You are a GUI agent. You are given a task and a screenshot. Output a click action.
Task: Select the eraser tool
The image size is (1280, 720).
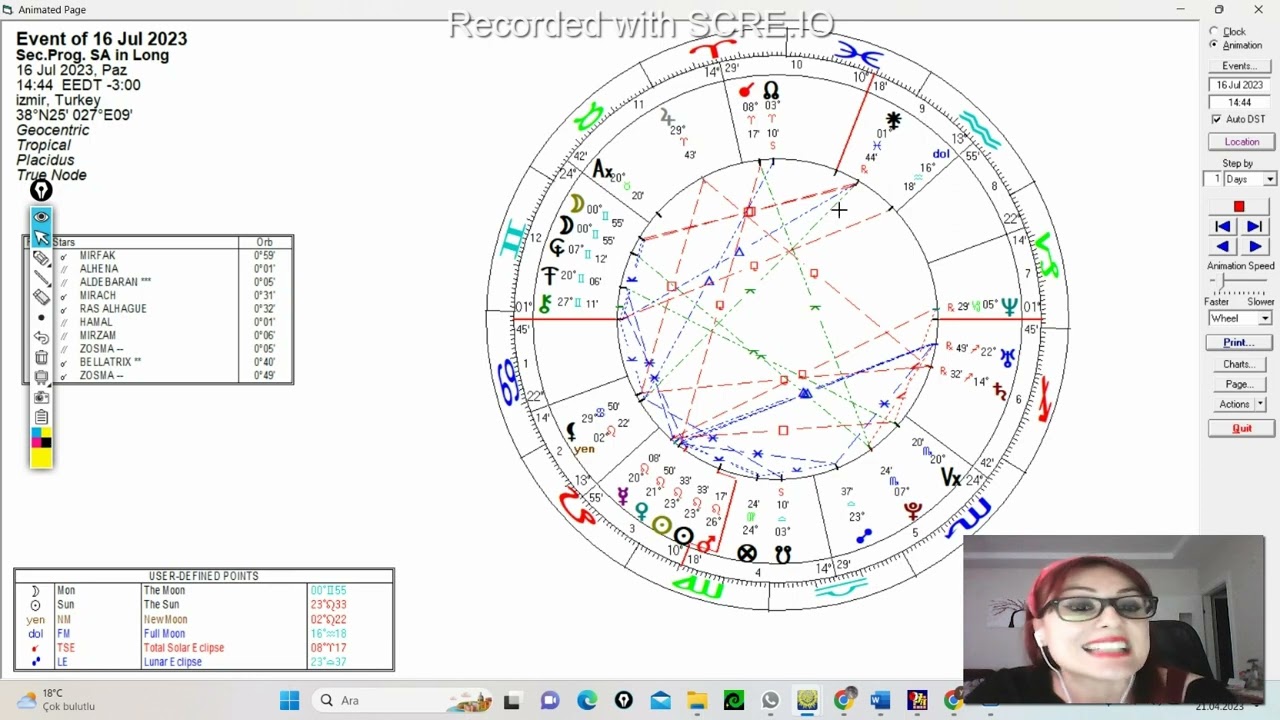click(41, 297)
